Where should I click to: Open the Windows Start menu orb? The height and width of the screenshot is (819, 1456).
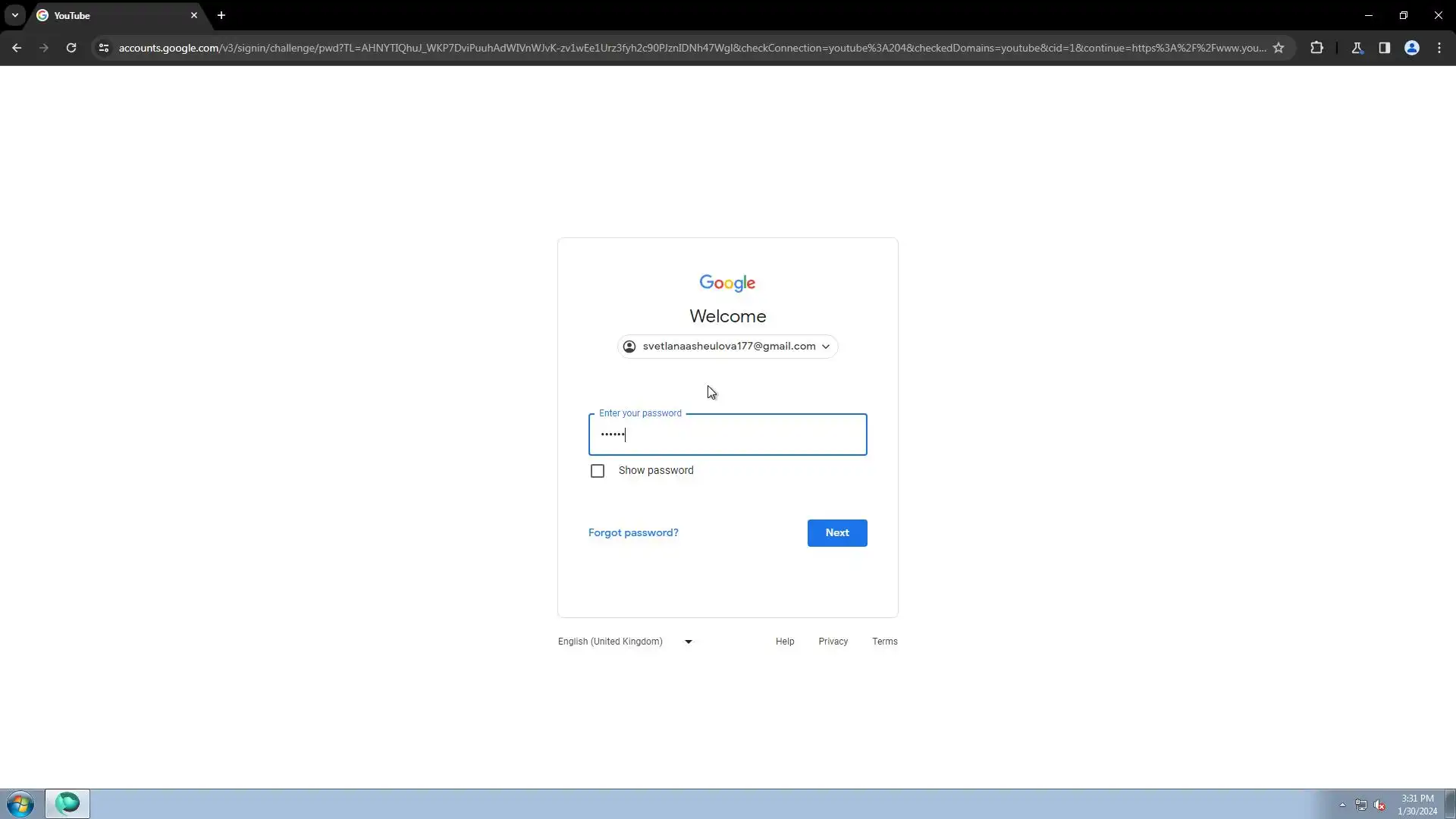(x=20, y=804)
